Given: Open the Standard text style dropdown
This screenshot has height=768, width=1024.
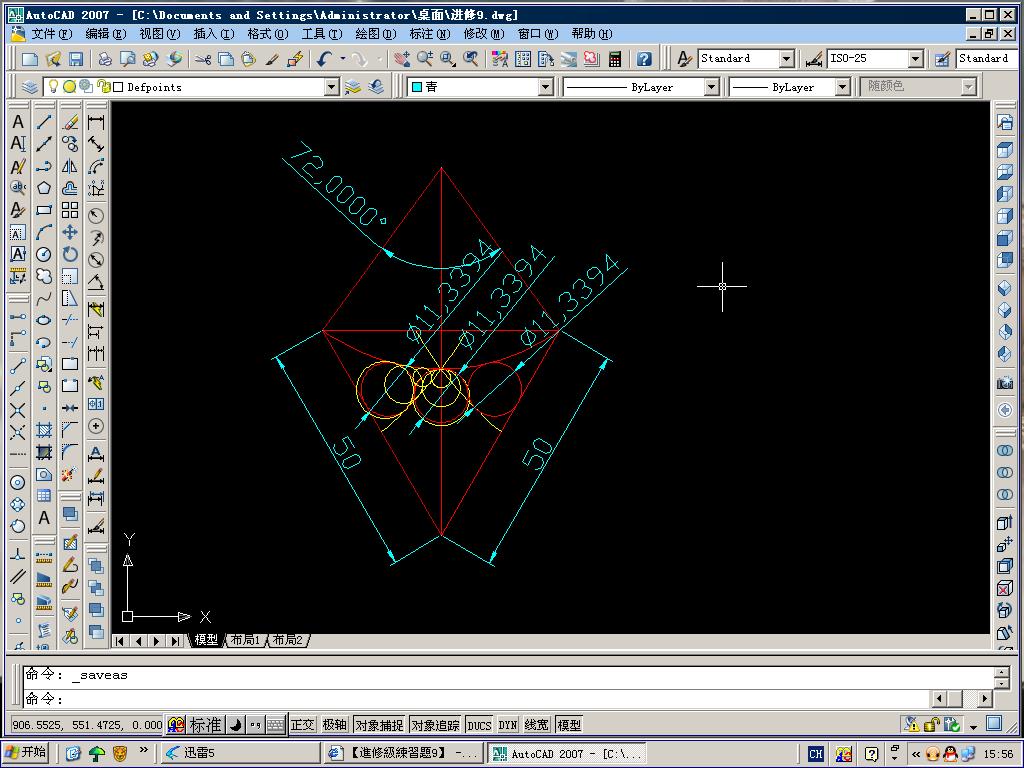Looking at the screenshot, I should [787, 59].
